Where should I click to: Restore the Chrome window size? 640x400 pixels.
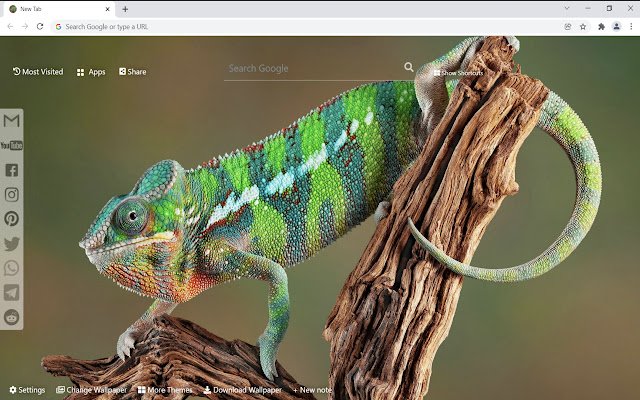click(x=609, y=8)
